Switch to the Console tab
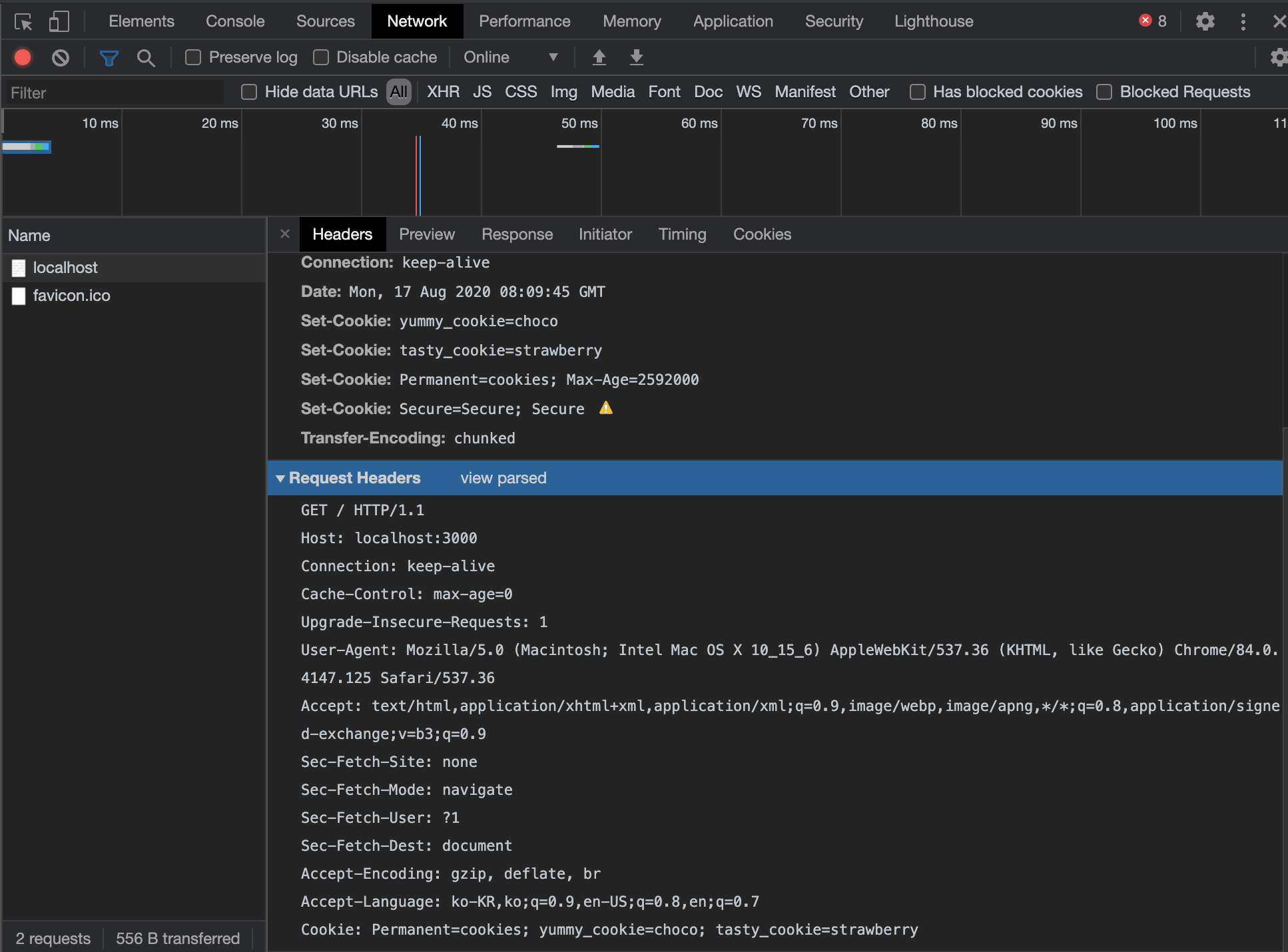 click(x=235, y=21)
